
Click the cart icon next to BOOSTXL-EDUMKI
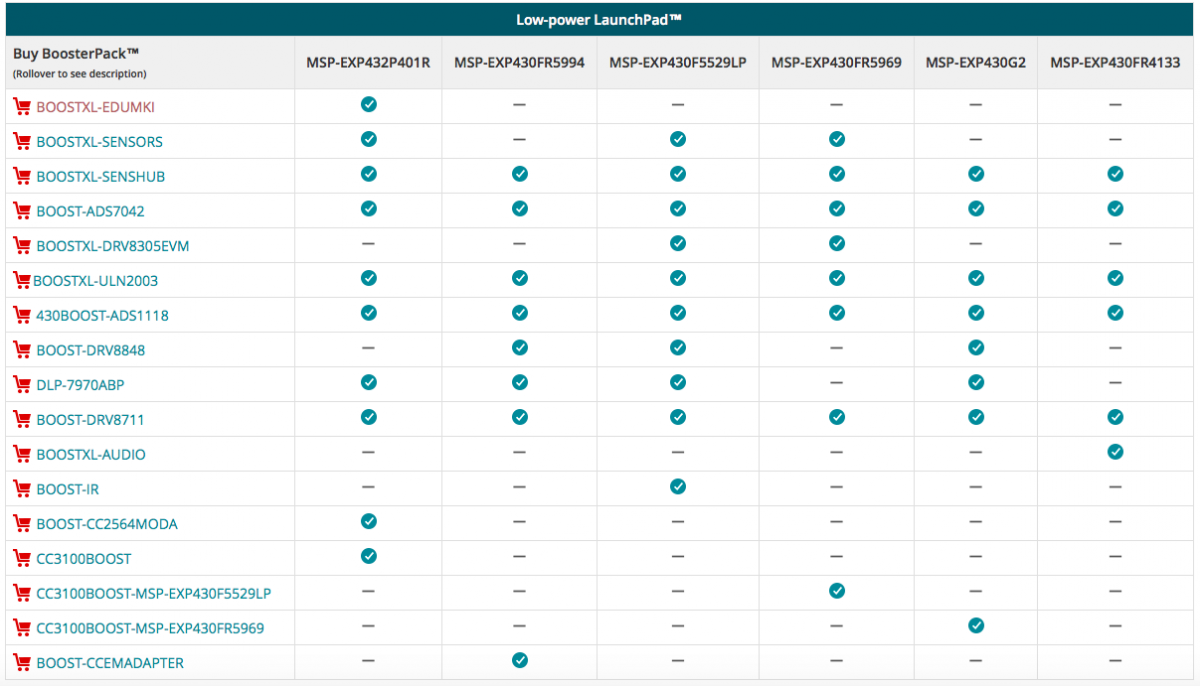coord(21,106)
